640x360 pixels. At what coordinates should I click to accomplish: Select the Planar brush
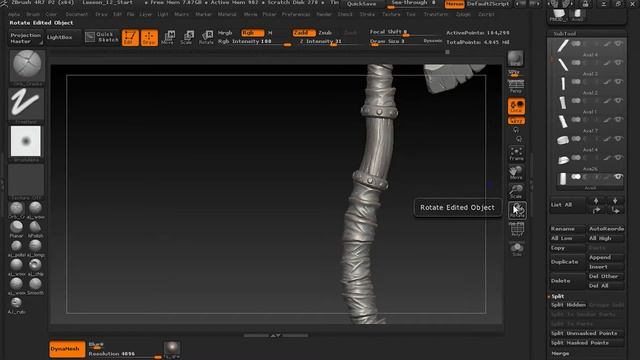[x=16, y=229]
